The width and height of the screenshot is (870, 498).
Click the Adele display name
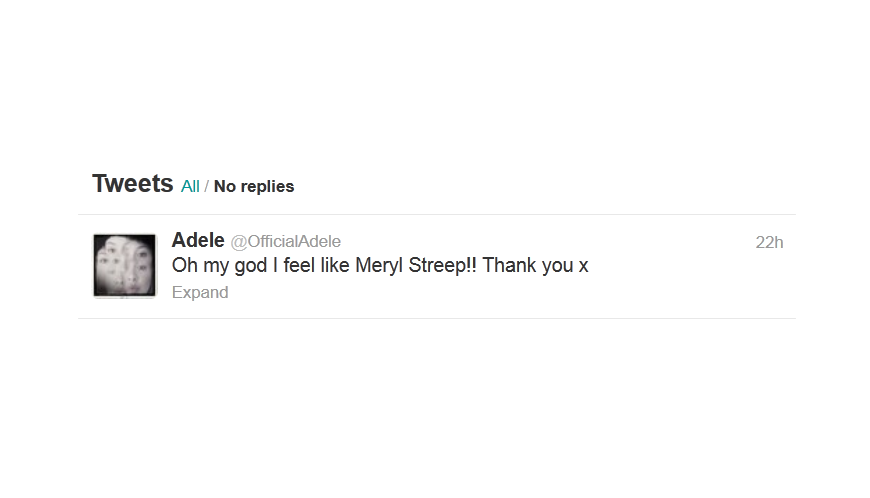198,241
